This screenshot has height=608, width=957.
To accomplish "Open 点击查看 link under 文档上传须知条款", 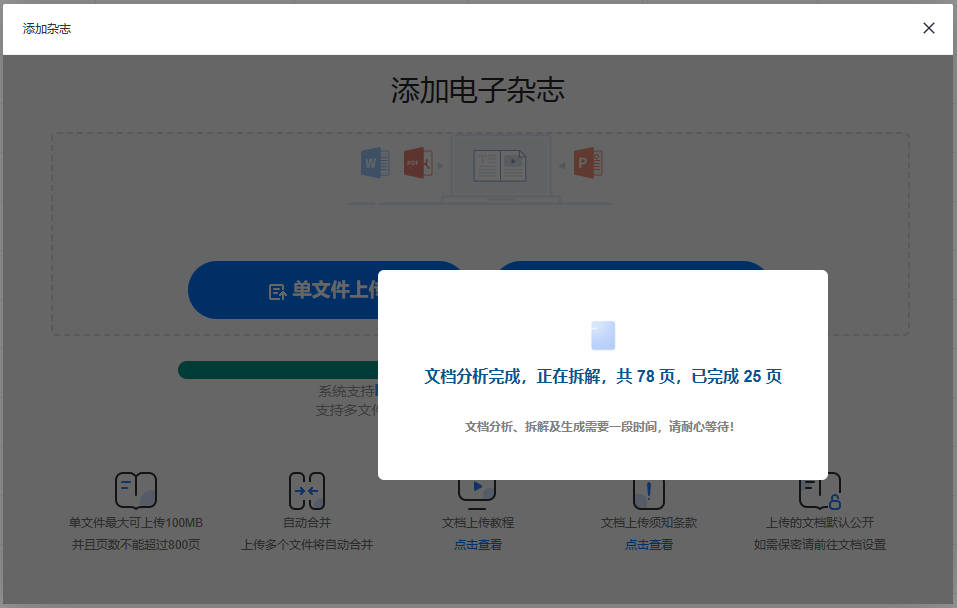I will tap(649, 545).
